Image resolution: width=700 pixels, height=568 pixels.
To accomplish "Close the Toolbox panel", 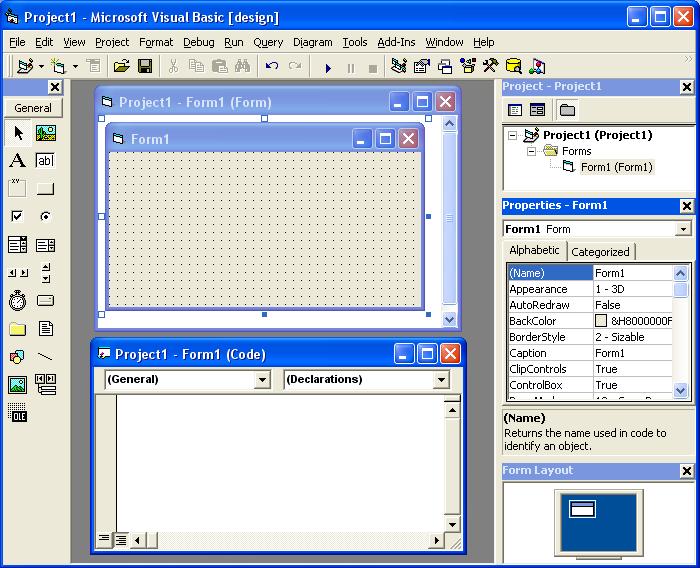I will pyautogui.click(x=54, y=87).
